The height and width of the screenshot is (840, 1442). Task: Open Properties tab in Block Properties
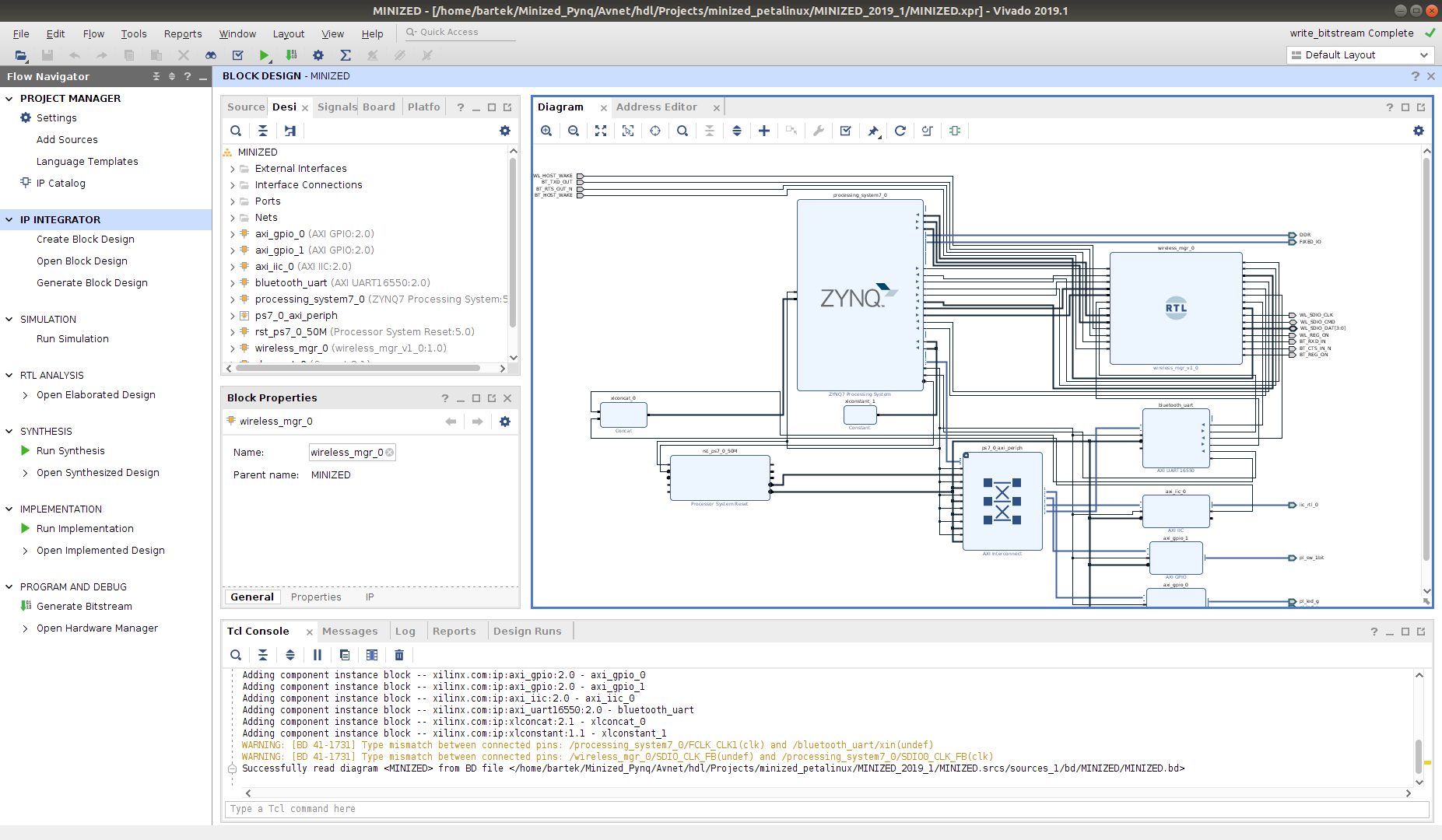pyautogui.click(x=316, y=597)
